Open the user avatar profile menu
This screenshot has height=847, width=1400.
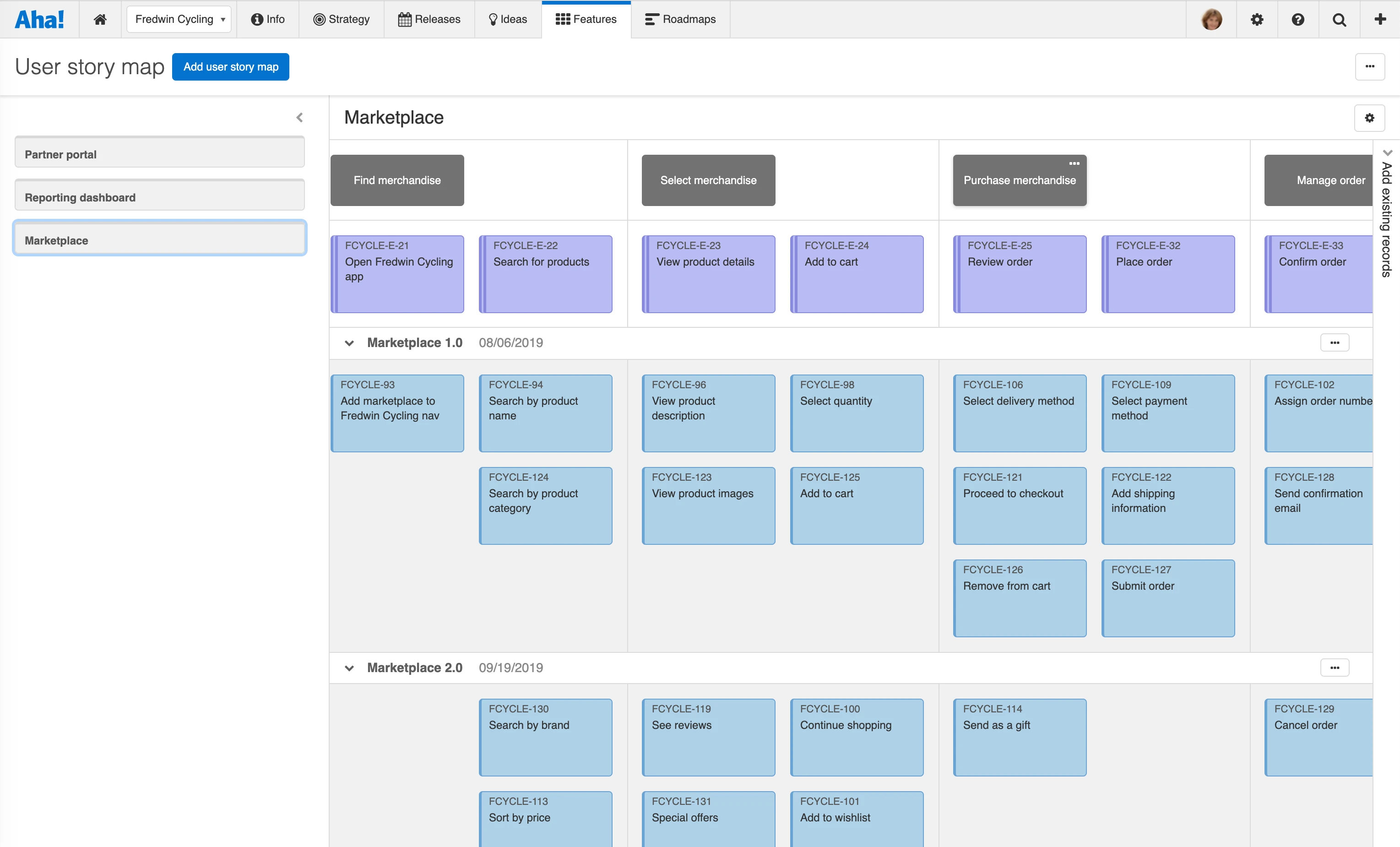click(x=1211, y=19)
